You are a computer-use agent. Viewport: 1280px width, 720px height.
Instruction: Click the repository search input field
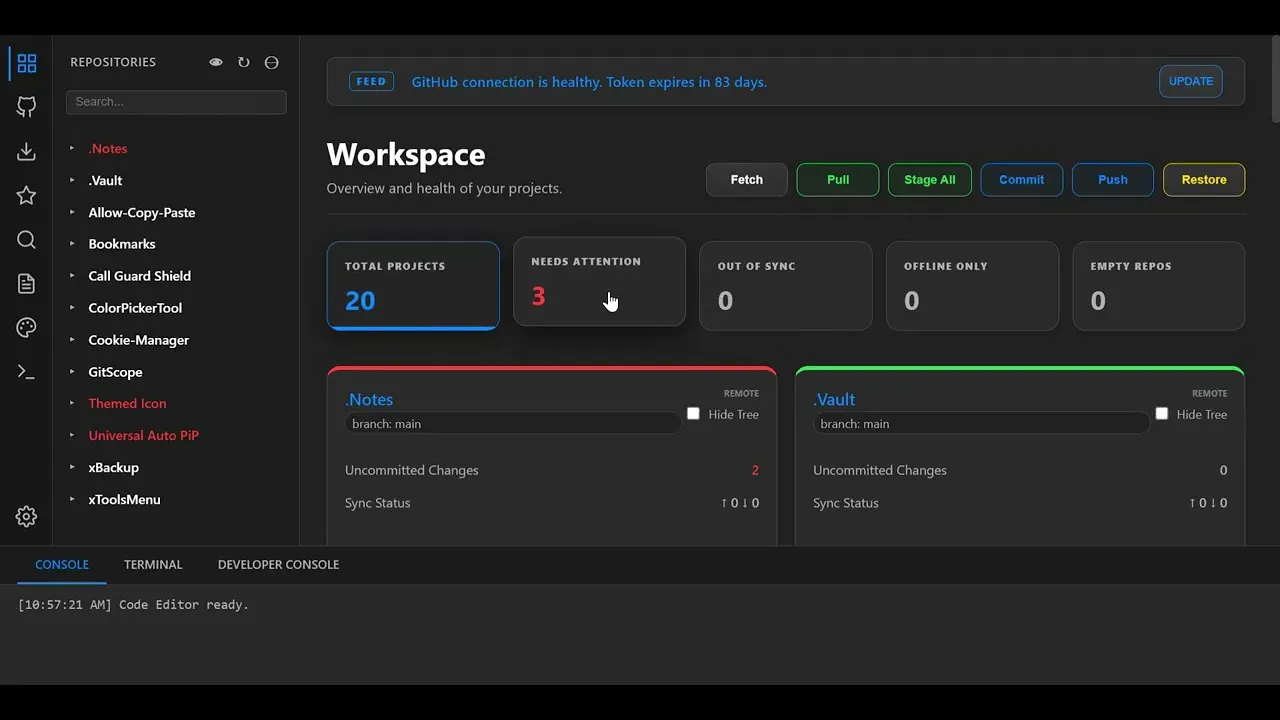pyautogui.click(x=176, y=102)
